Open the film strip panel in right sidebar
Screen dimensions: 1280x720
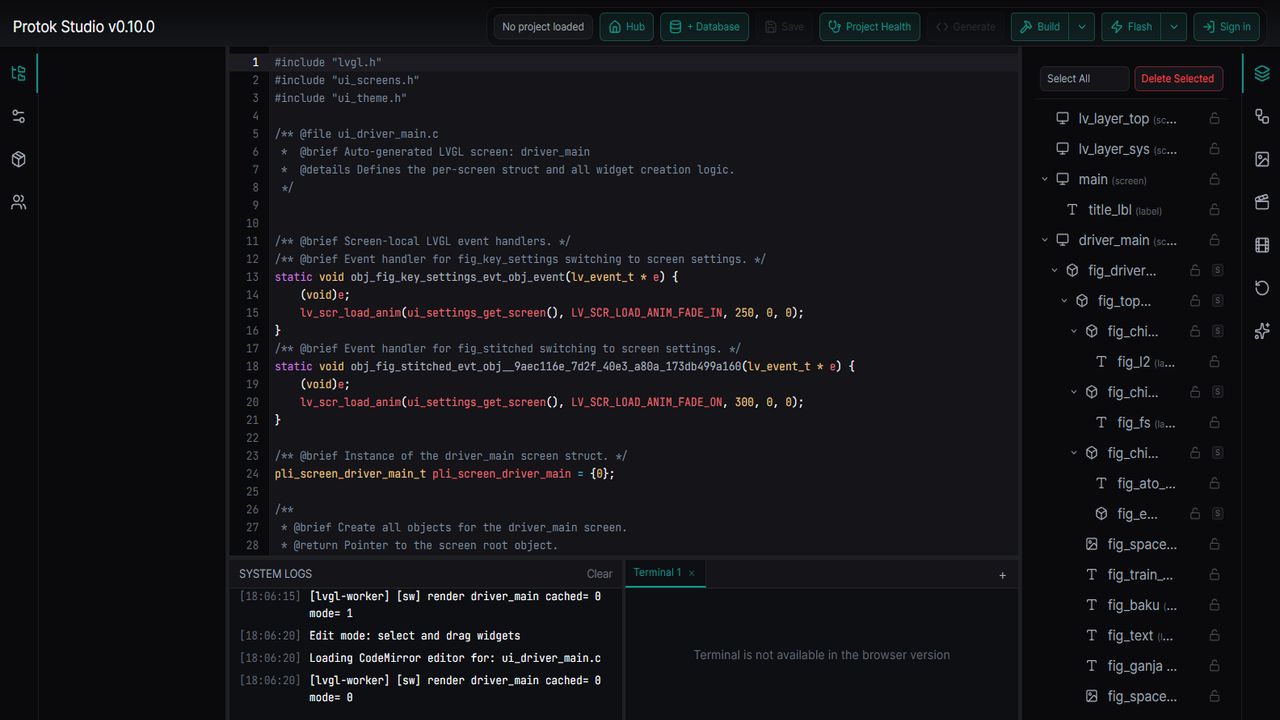(1262, 245)
